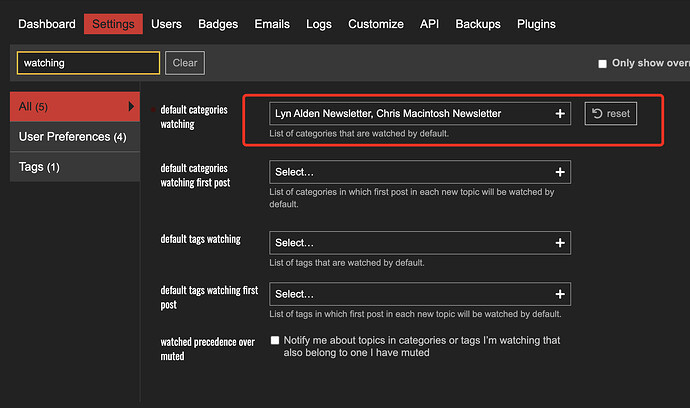Open the Plugins tab

coord(536,24)
